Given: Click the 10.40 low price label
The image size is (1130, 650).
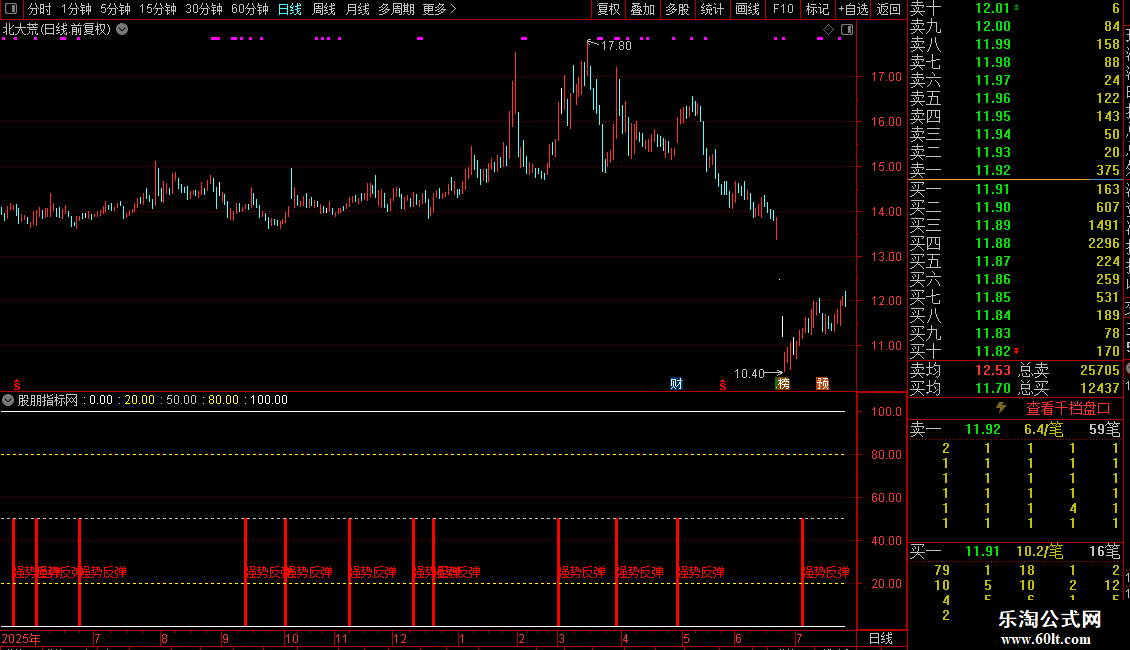Looking at the screenshot, I should coord(749,373).
